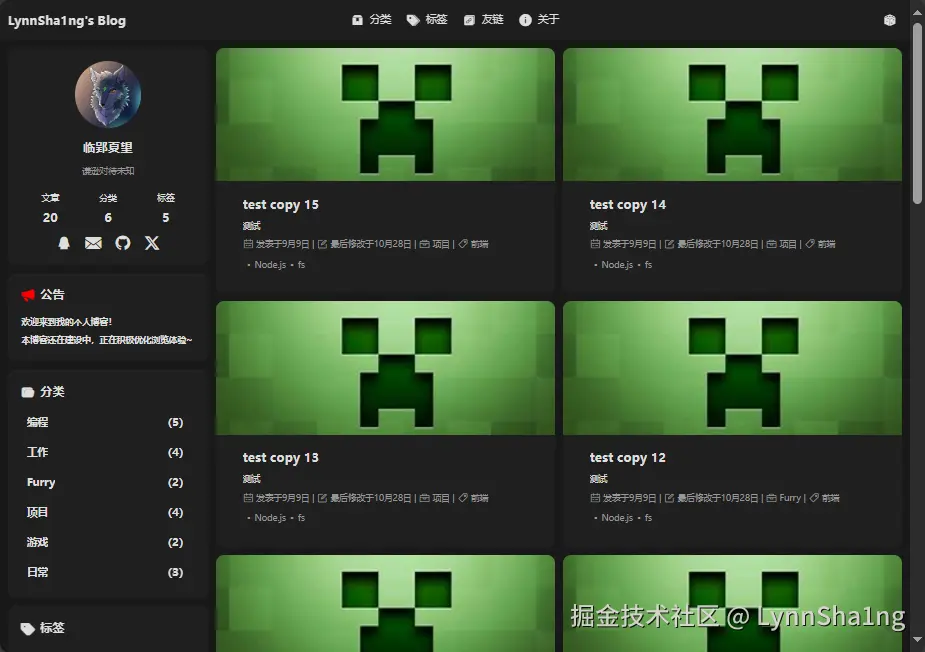Click the folder icon beside 分类 sidebar header
The width and height of the screenshot is (925, 652).
pos(29,391)
